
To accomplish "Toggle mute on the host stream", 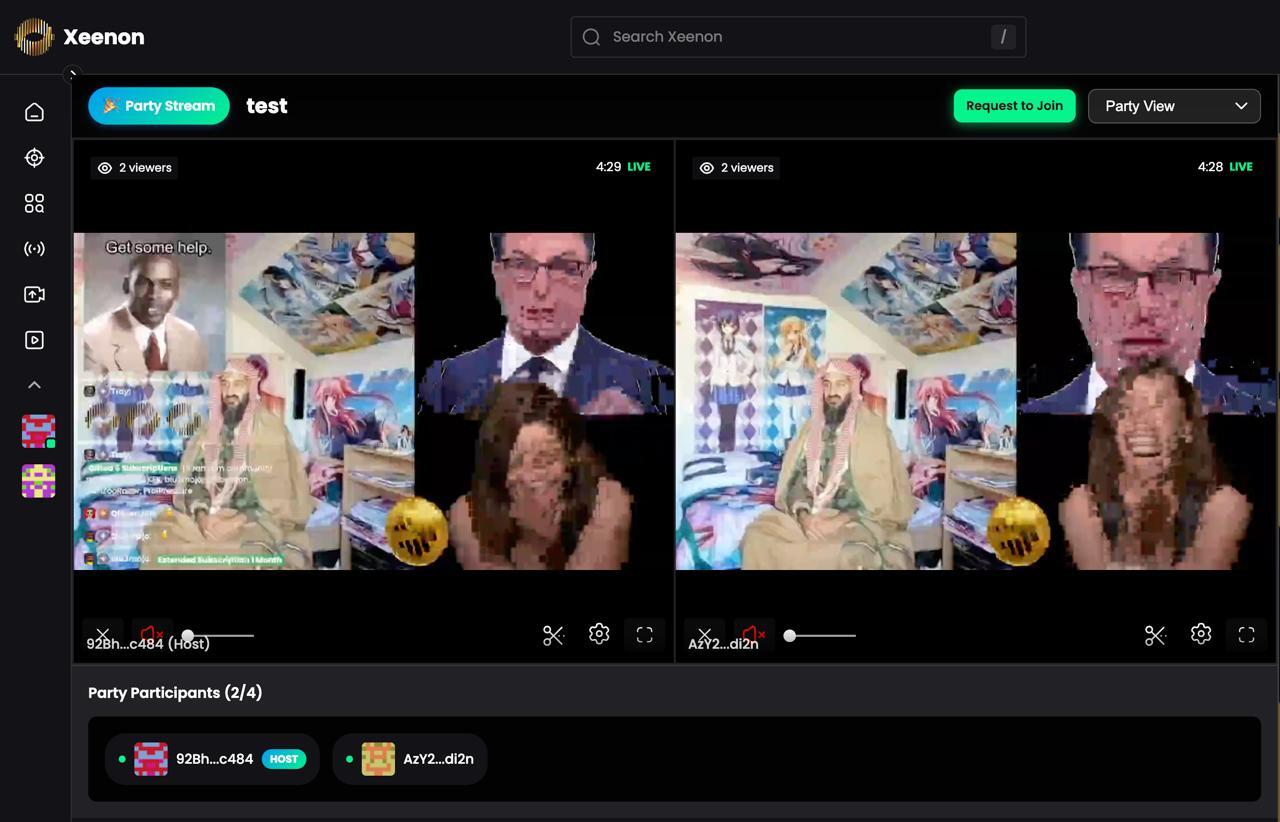I will [151, 634].
